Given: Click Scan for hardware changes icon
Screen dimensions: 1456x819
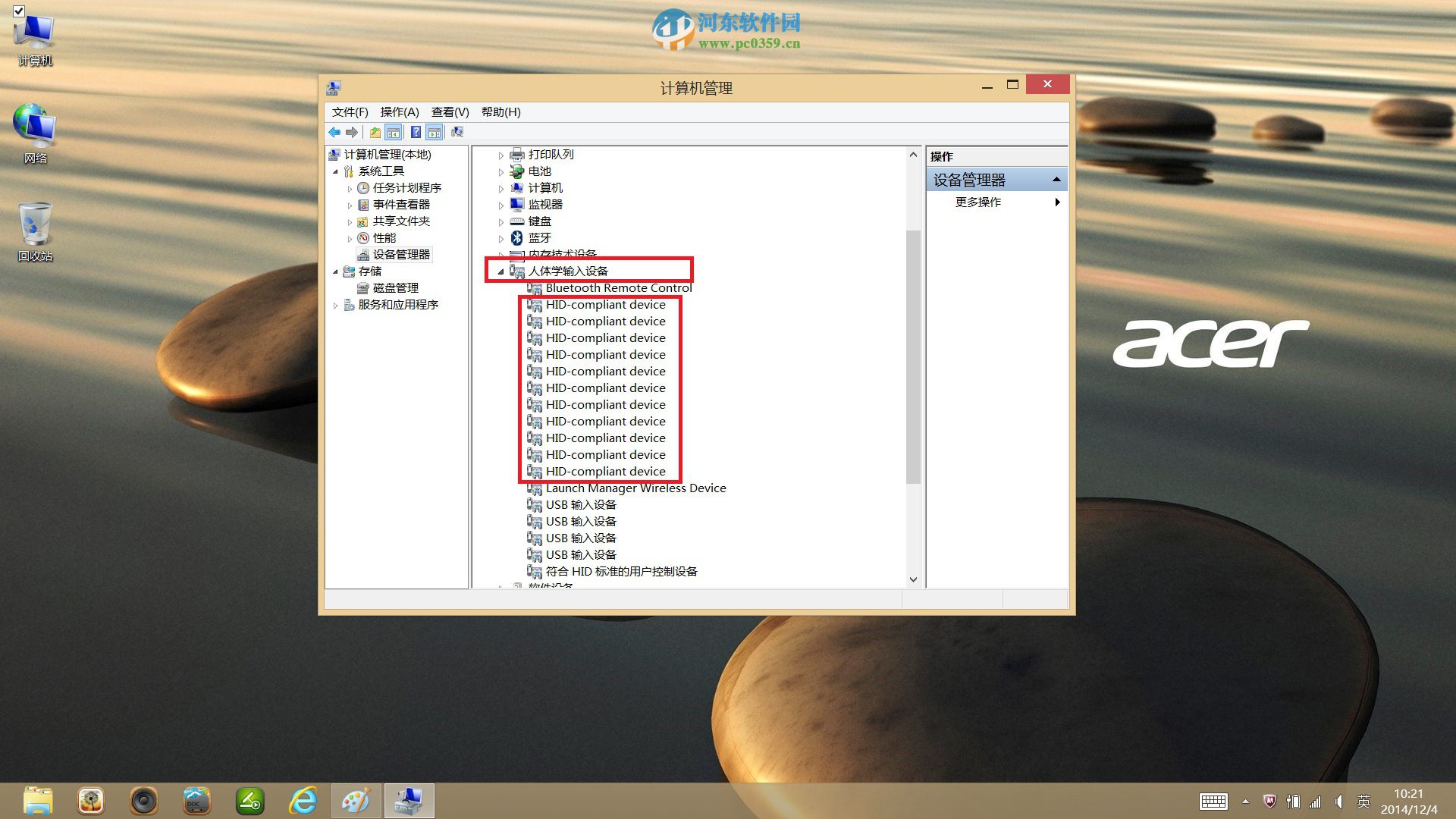Looking at the screenshot, I should coord(457,132).
